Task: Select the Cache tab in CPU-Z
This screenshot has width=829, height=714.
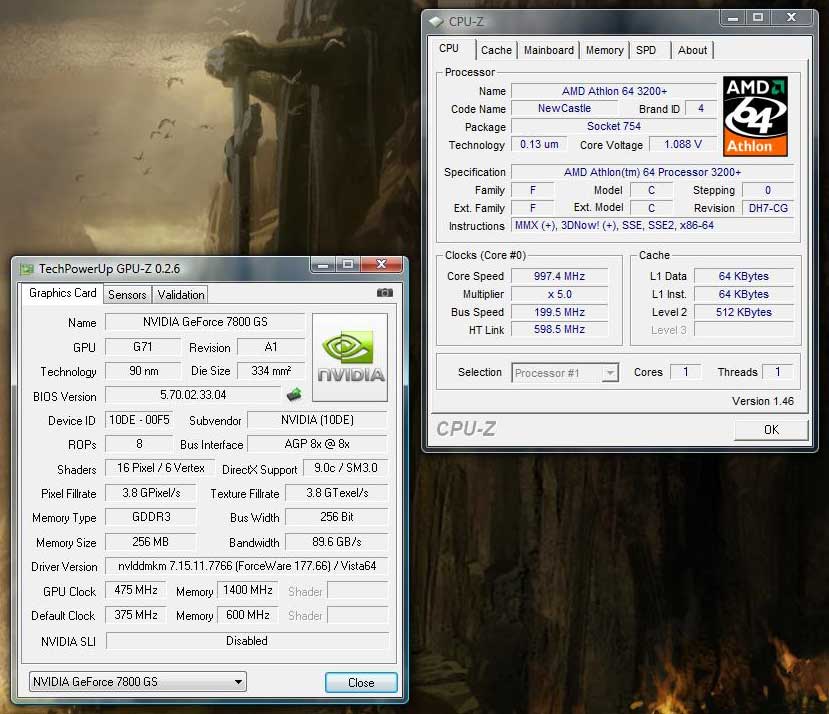Action: point(496,50)
